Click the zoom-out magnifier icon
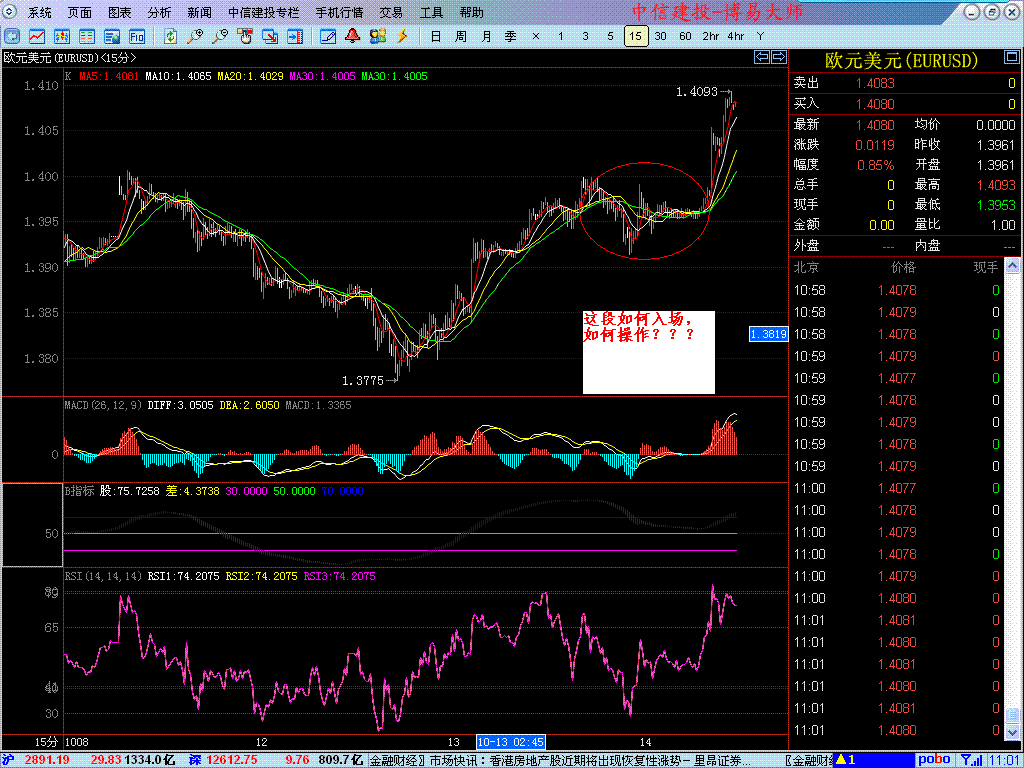This screenshot has width=1024, height=768. pyautogui.click(x=220, y=37)
